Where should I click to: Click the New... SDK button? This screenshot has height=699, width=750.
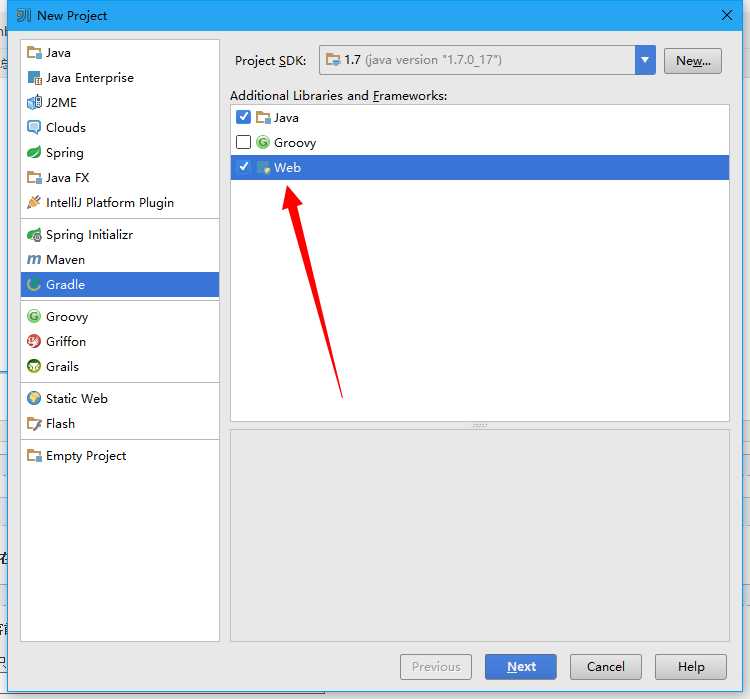[693, 61]
